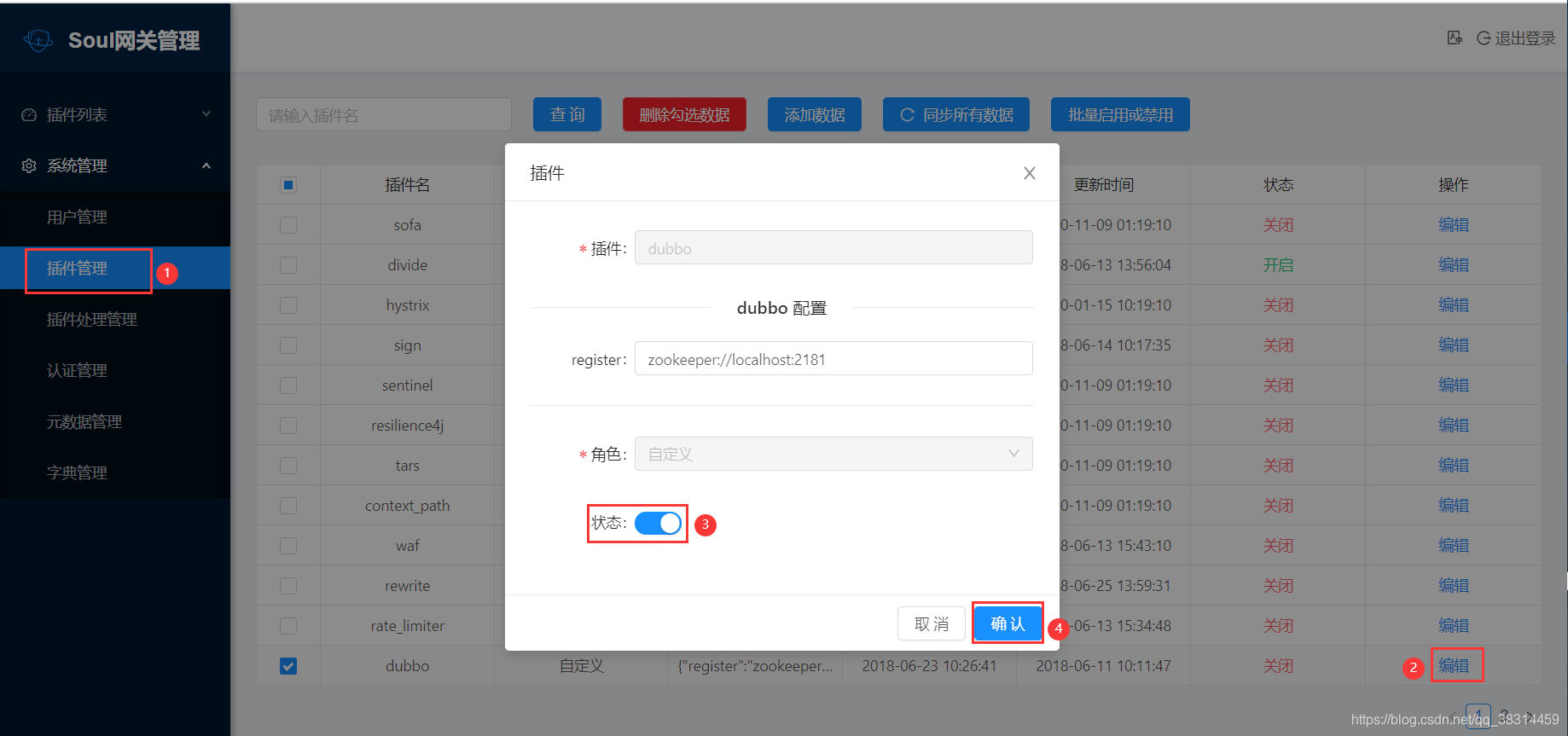Click the 查询 search button

click(x=567, y=114)
